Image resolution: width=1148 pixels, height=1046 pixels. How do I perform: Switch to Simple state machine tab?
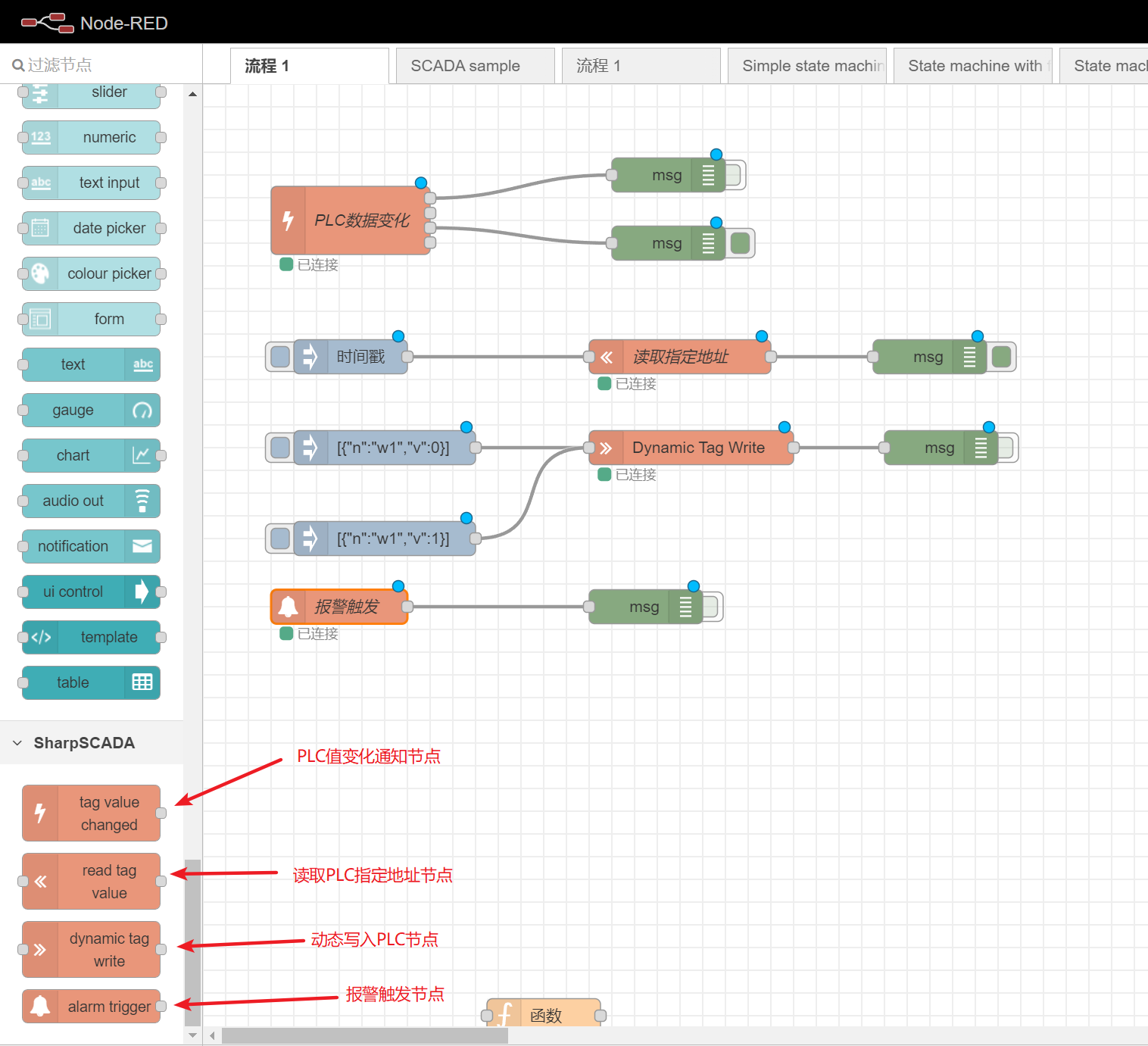point(807,66)
